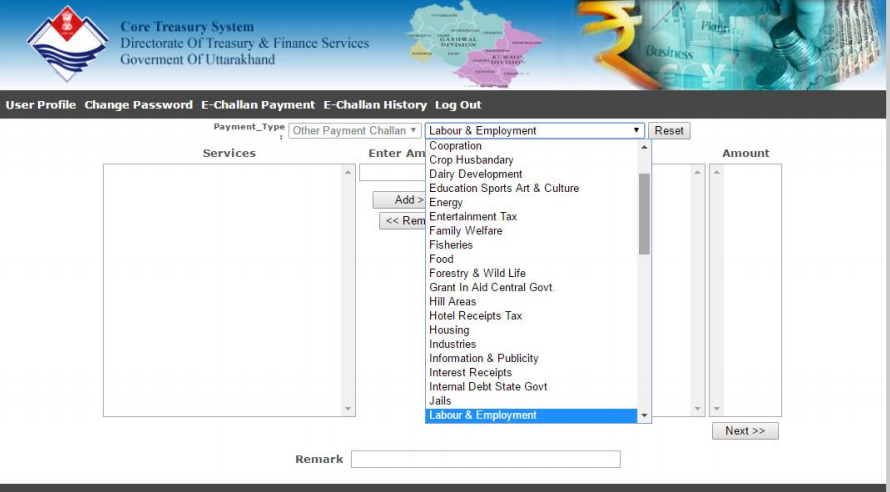Viewport: 890px width, 492px height.
Task: Click Amount list scroll-up arrow
Action: (x=716, y=172)
